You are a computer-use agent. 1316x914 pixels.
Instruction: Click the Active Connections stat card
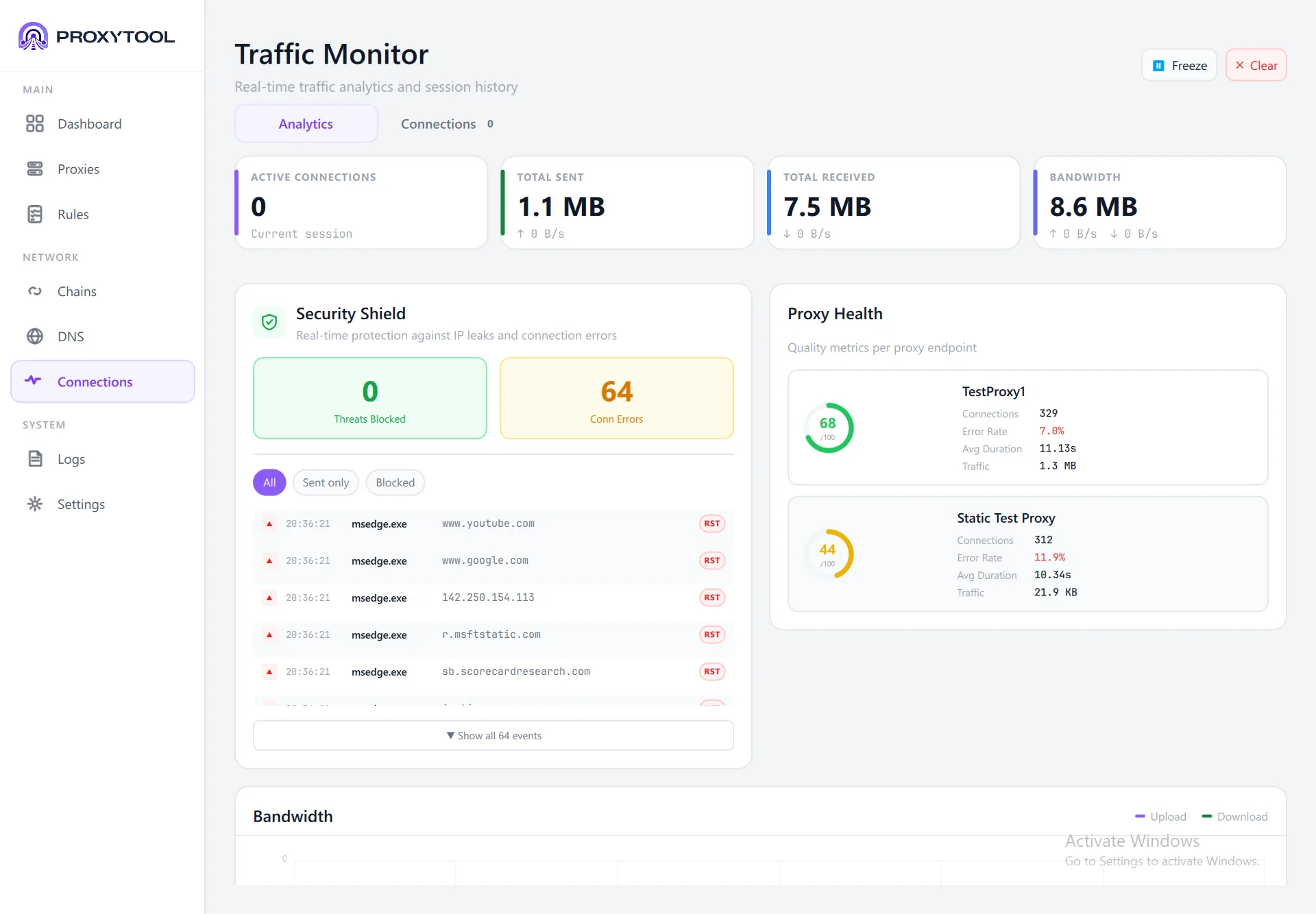(x=361, y=203)
